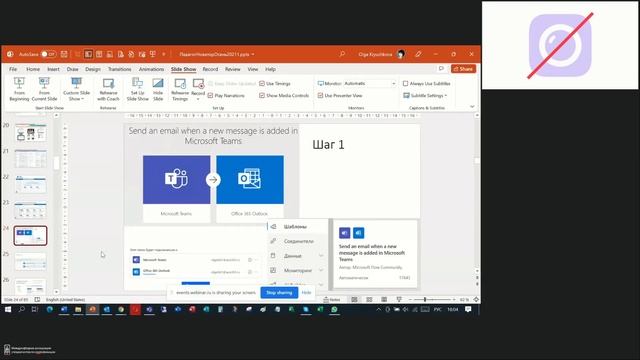Switch to the Insert tab

[53, 69]
